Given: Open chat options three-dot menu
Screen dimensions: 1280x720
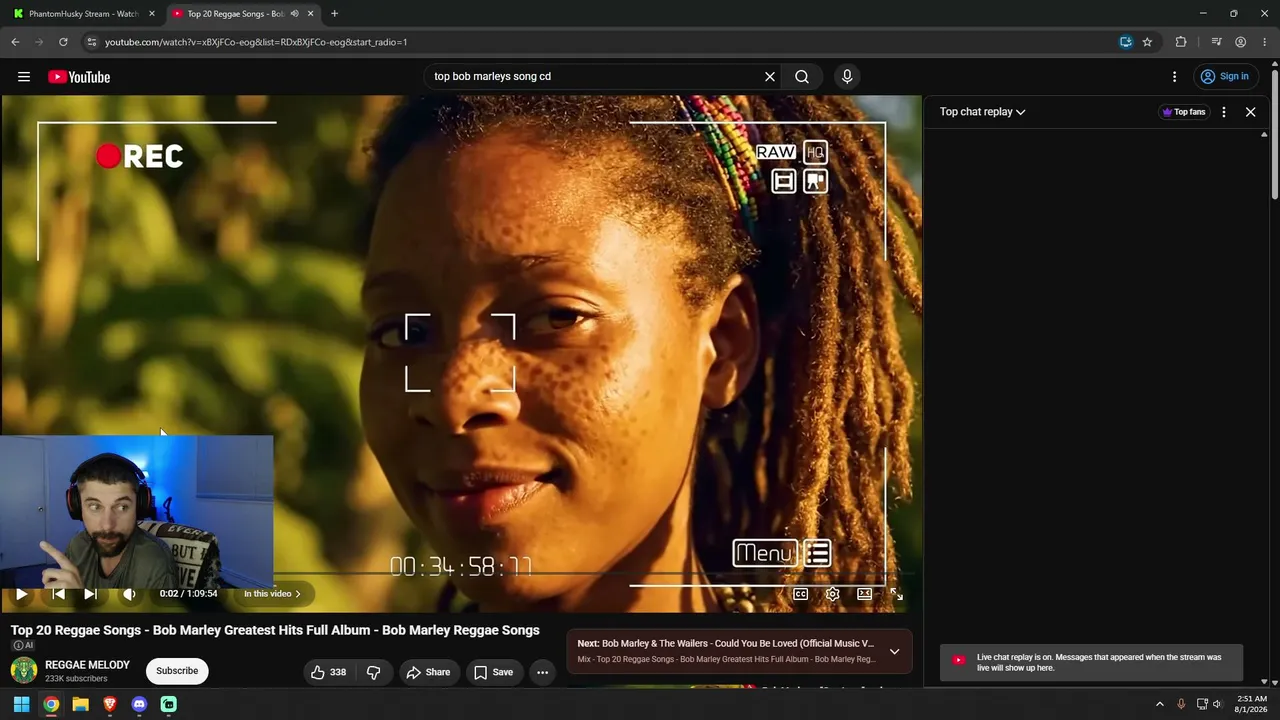Looking at the screenshot, I should click(x=1224, y=112).
